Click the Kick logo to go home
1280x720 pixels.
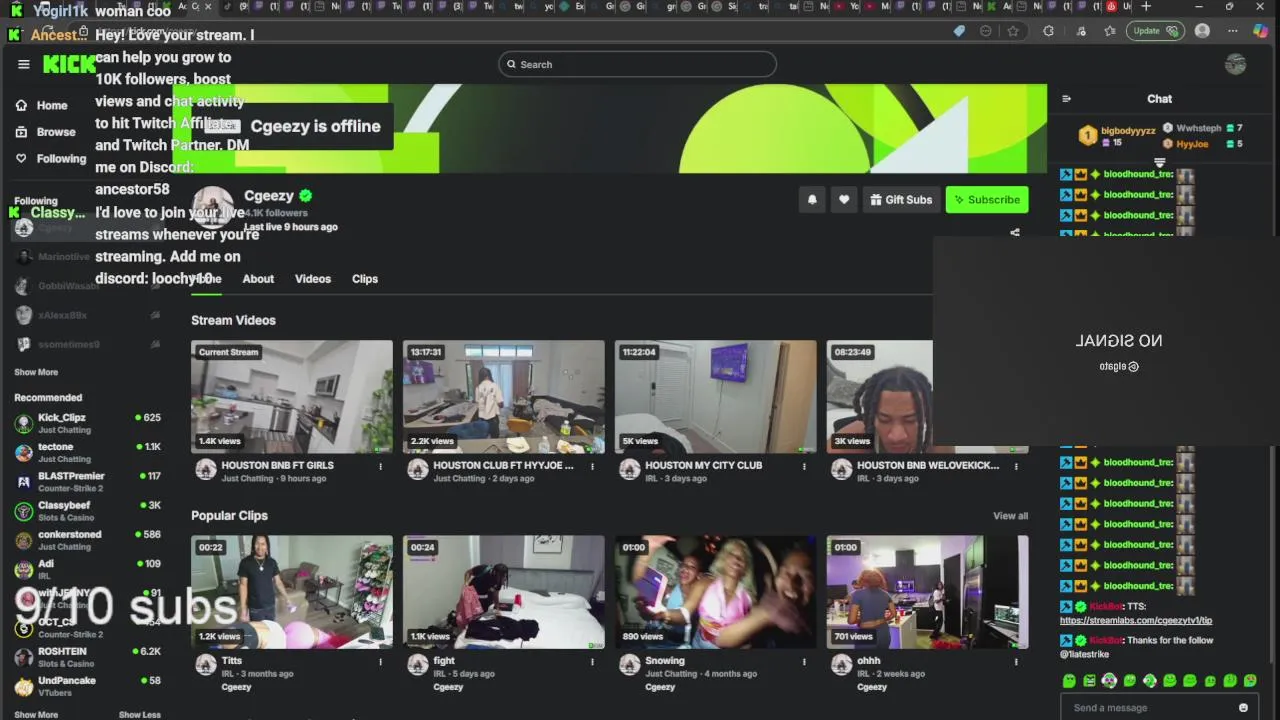click(x=69, y=64)
